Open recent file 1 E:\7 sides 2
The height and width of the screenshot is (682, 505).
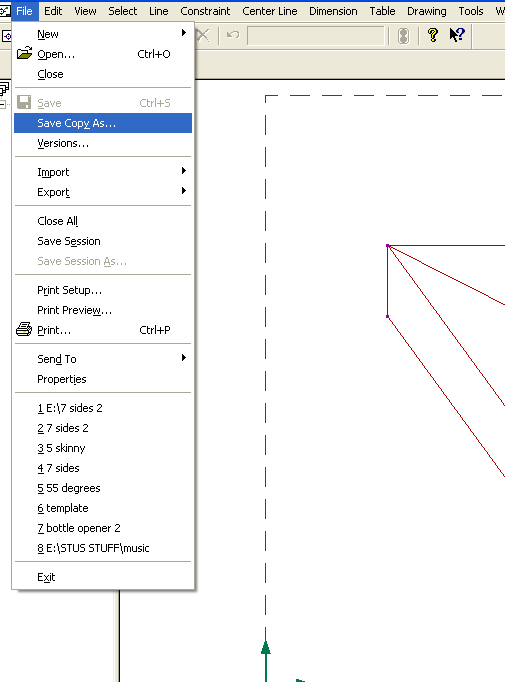pos(103,408)
